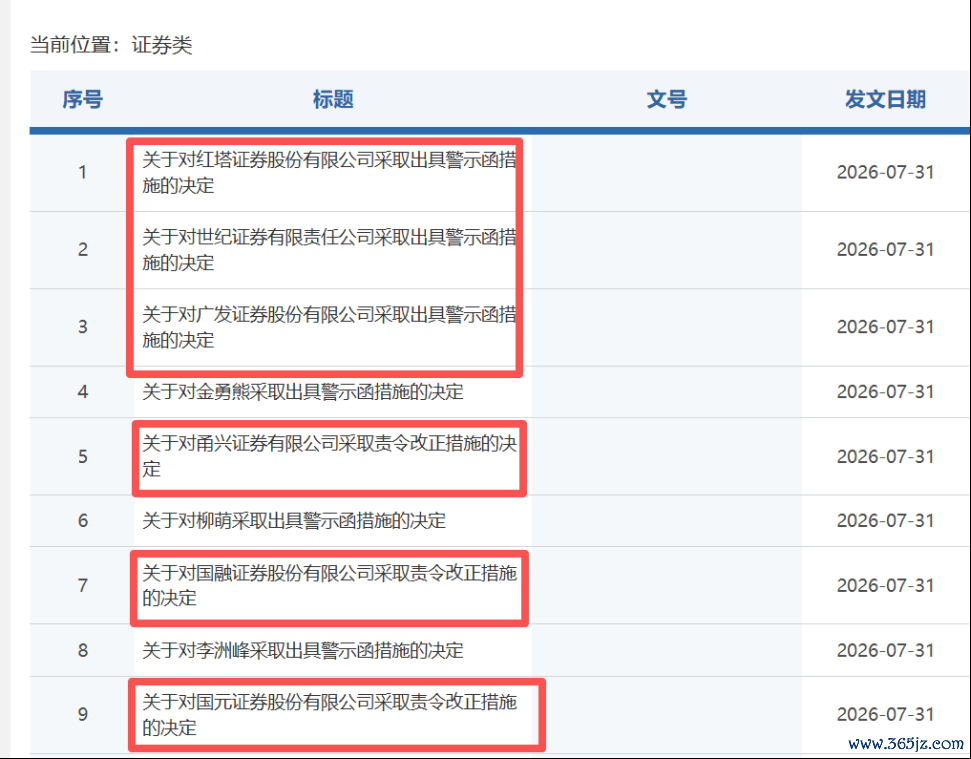Open the 世纪证券 warning letter decision link
Image resolution: width=971 pixels, height=759 pixels.
(329, 249)
